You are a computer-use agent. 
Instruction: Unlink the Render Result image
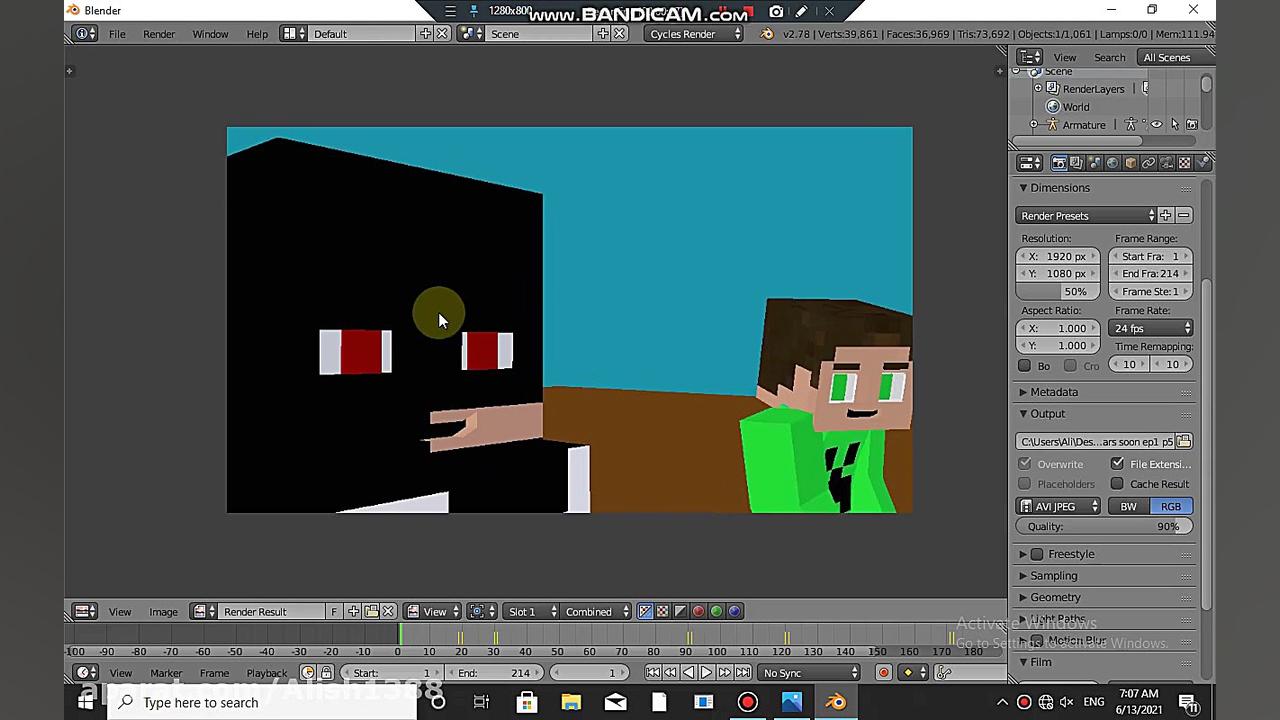tap(388, 612)
